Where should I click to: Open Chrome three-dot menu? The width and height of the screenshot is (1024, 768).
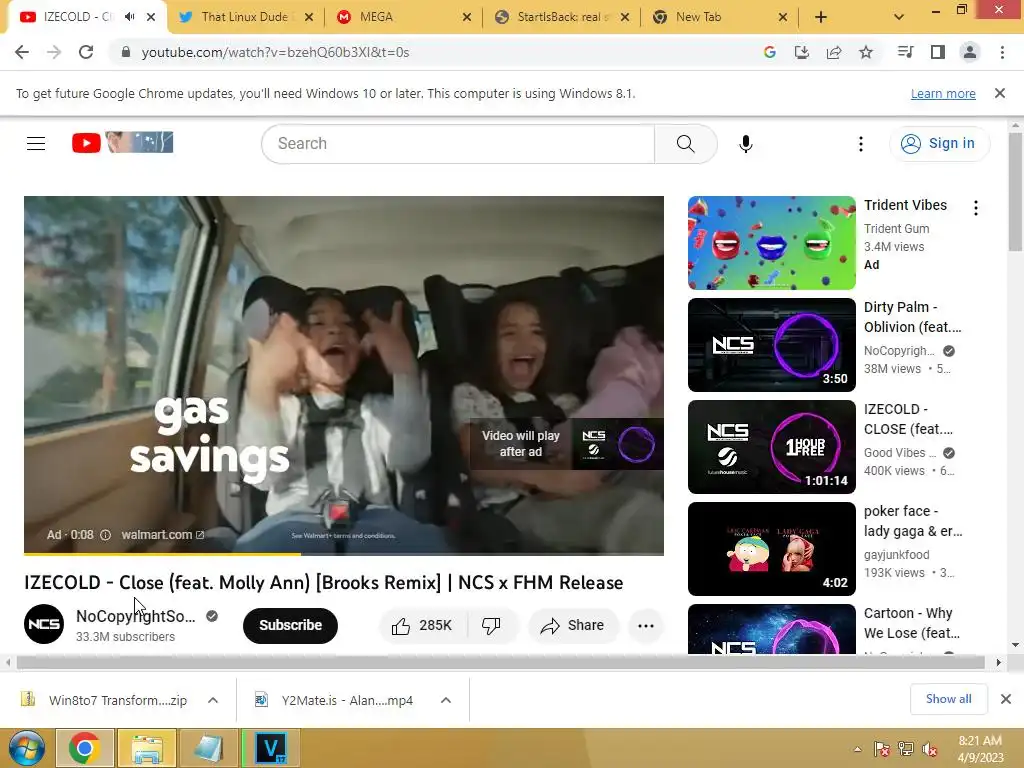click(1002, 52)
